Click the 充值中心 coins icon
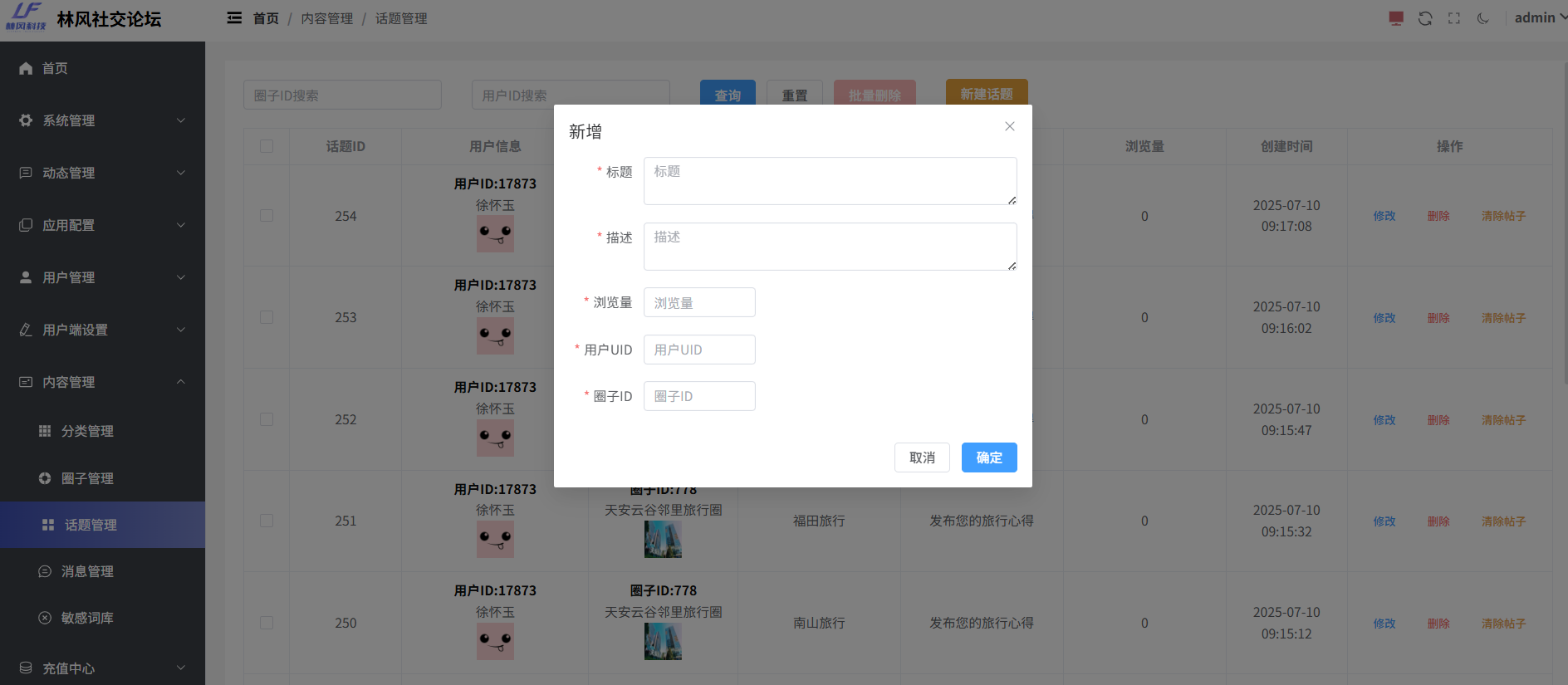 pos(26,668)
